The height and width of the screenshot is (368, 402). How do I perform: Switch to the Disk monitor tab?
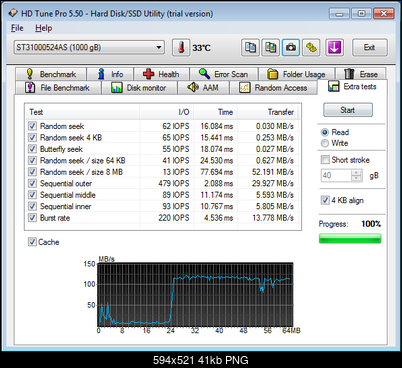(x=139, y=88)
